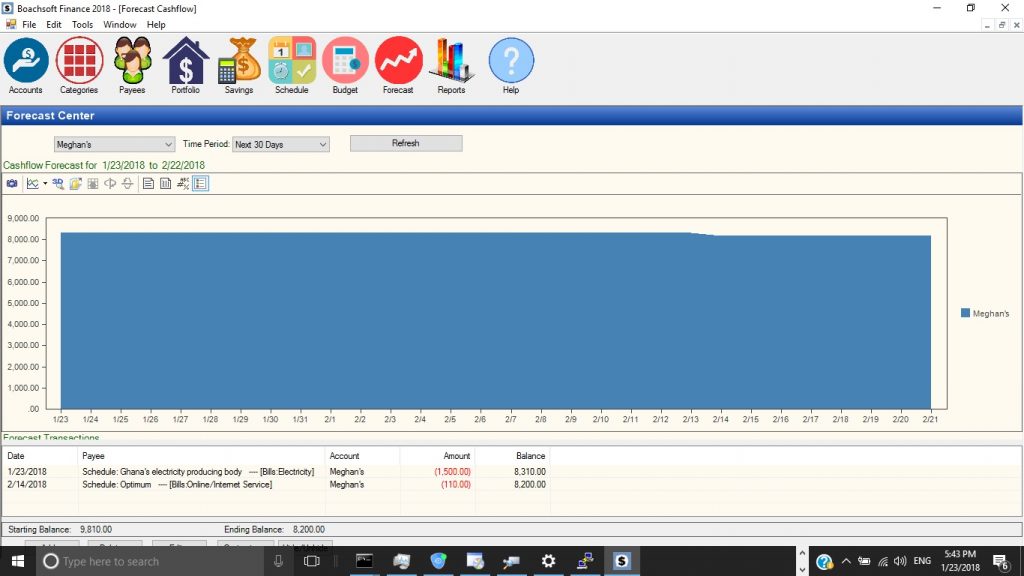Screen dimensions: 1024x576
Task: Click the blue cashflow area chart
Action: point(496,321)
